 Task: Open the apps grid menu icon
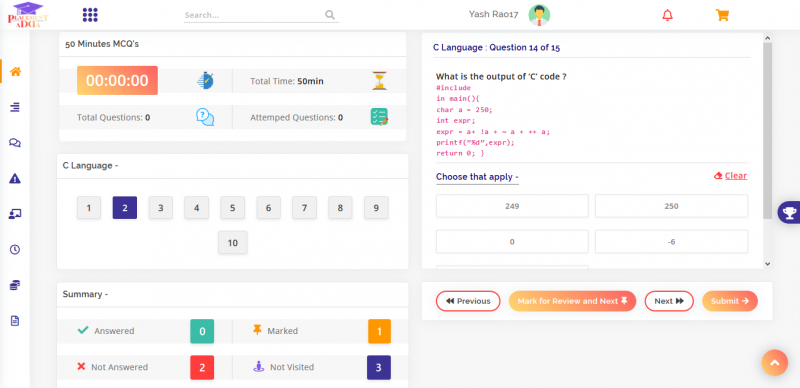(90, 15)
